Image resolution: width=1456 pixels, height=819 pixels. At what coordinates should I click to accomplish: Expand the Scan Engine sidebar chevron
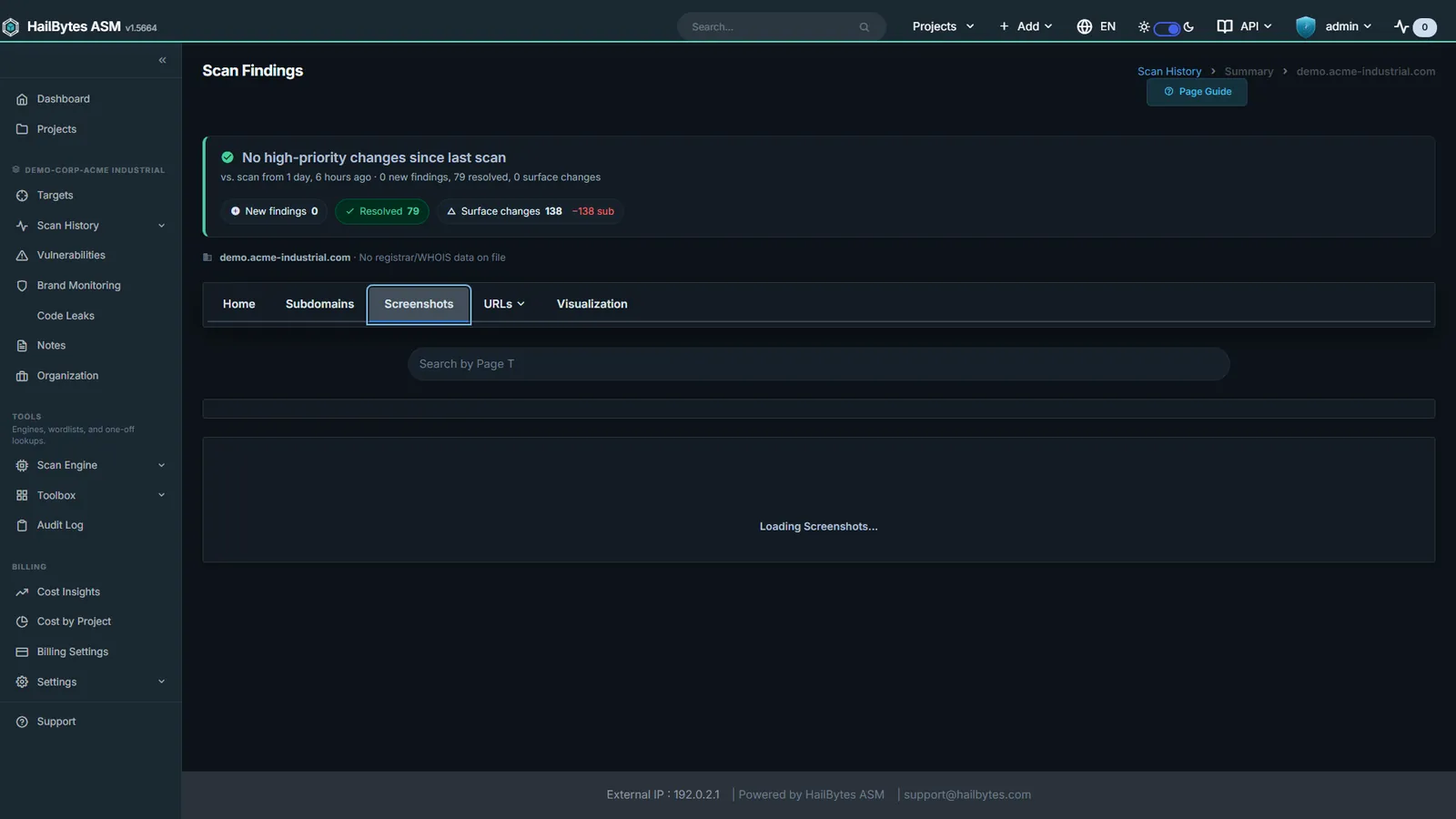[161, 465]
